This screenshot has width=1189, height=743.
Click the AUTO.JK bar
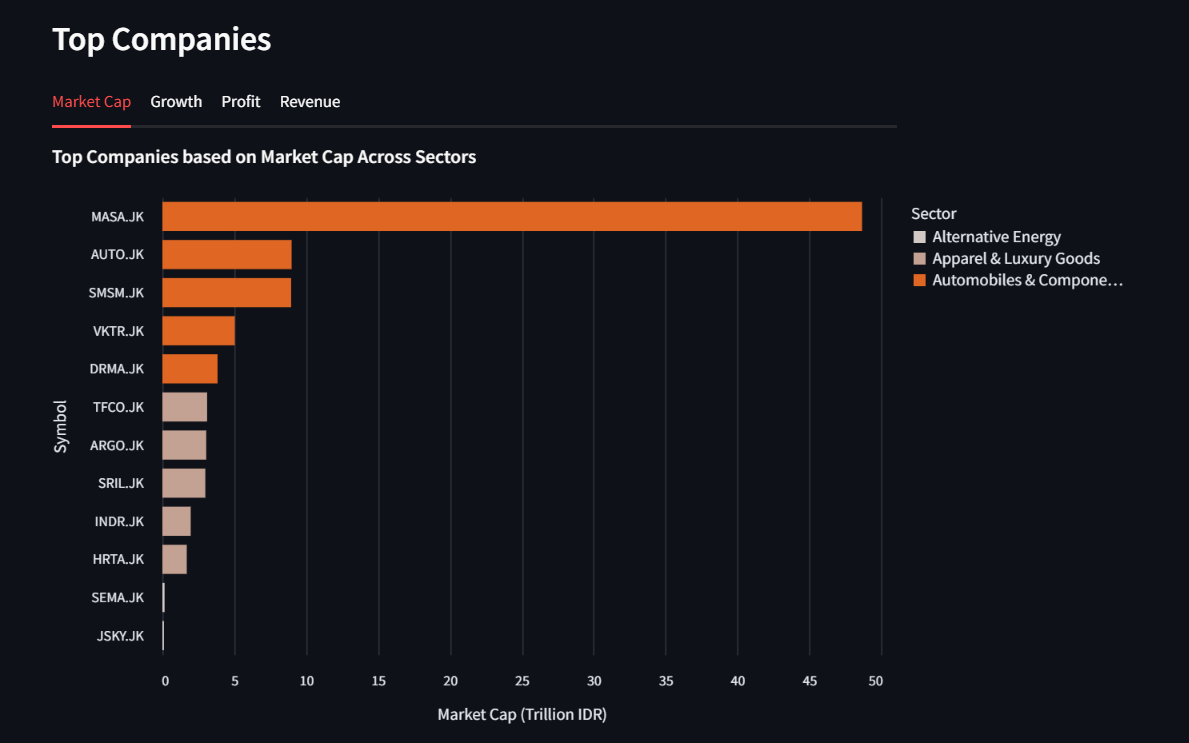[x=225, y=254]
